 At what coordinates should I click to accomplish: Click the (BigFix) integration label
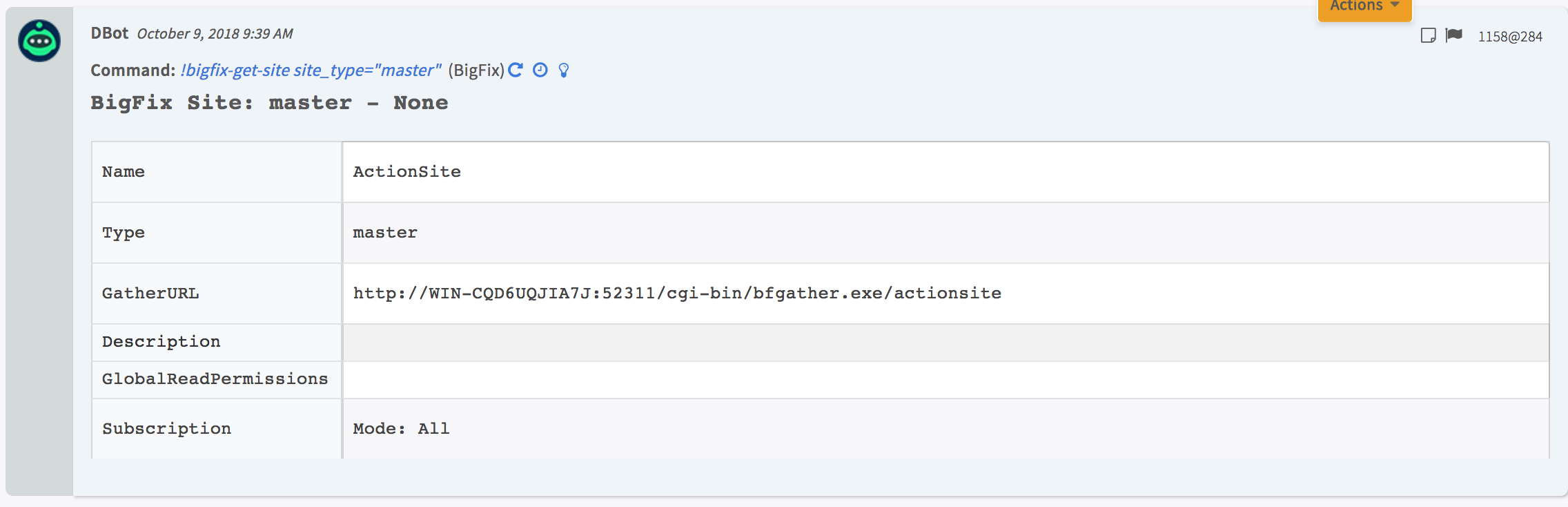[476, 70]
